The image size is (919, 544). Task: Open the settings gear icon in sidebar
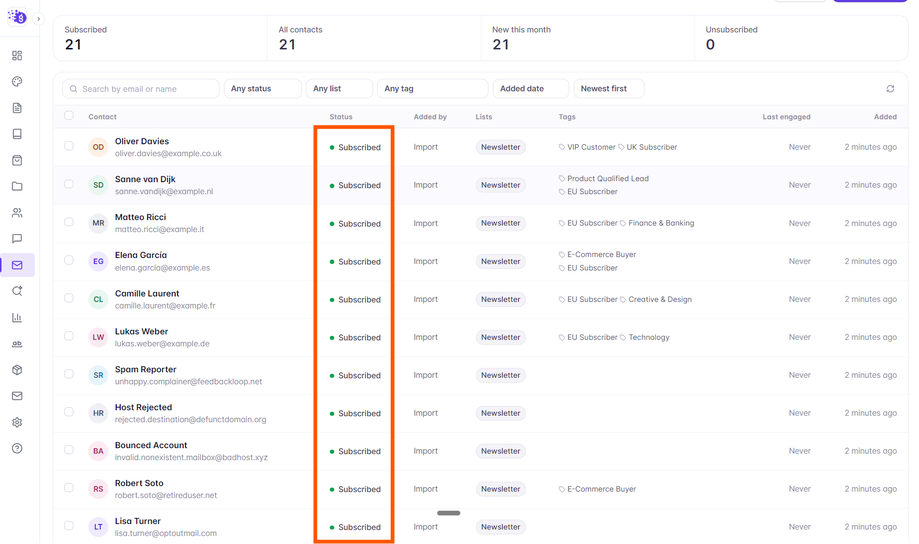click(17, 422)
